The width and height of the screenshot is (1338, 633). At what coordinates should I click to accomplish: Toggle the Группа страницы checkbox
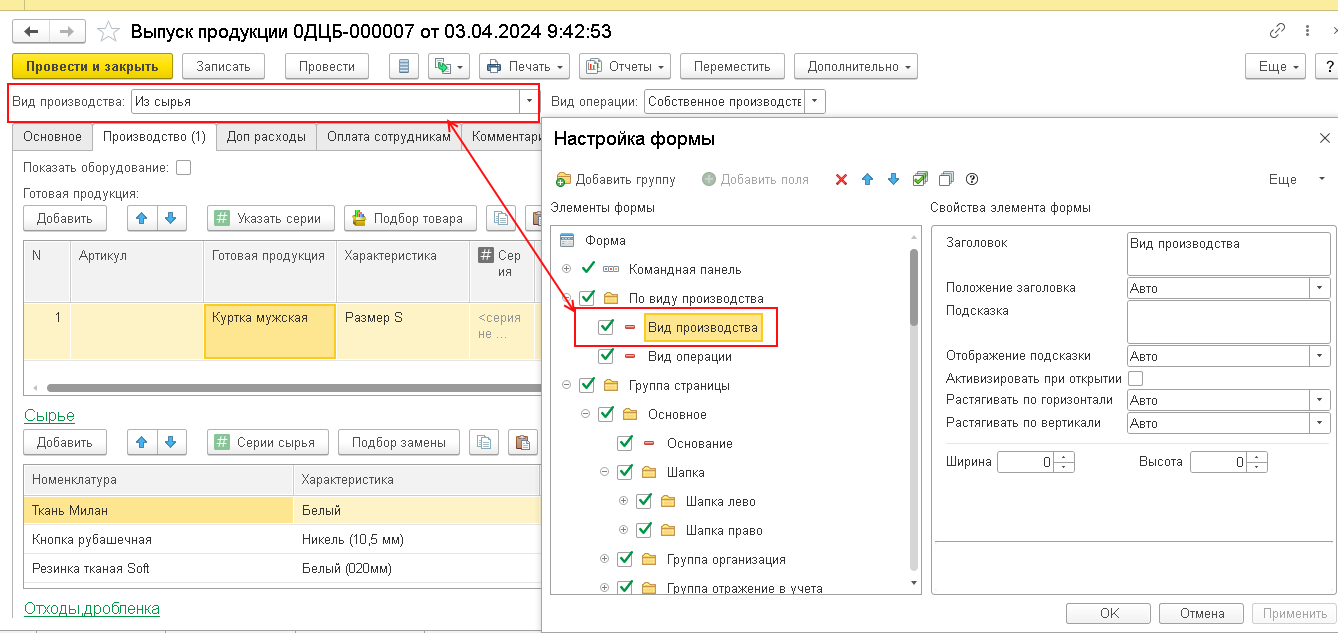pyautogui.click(x=587, y=385)
